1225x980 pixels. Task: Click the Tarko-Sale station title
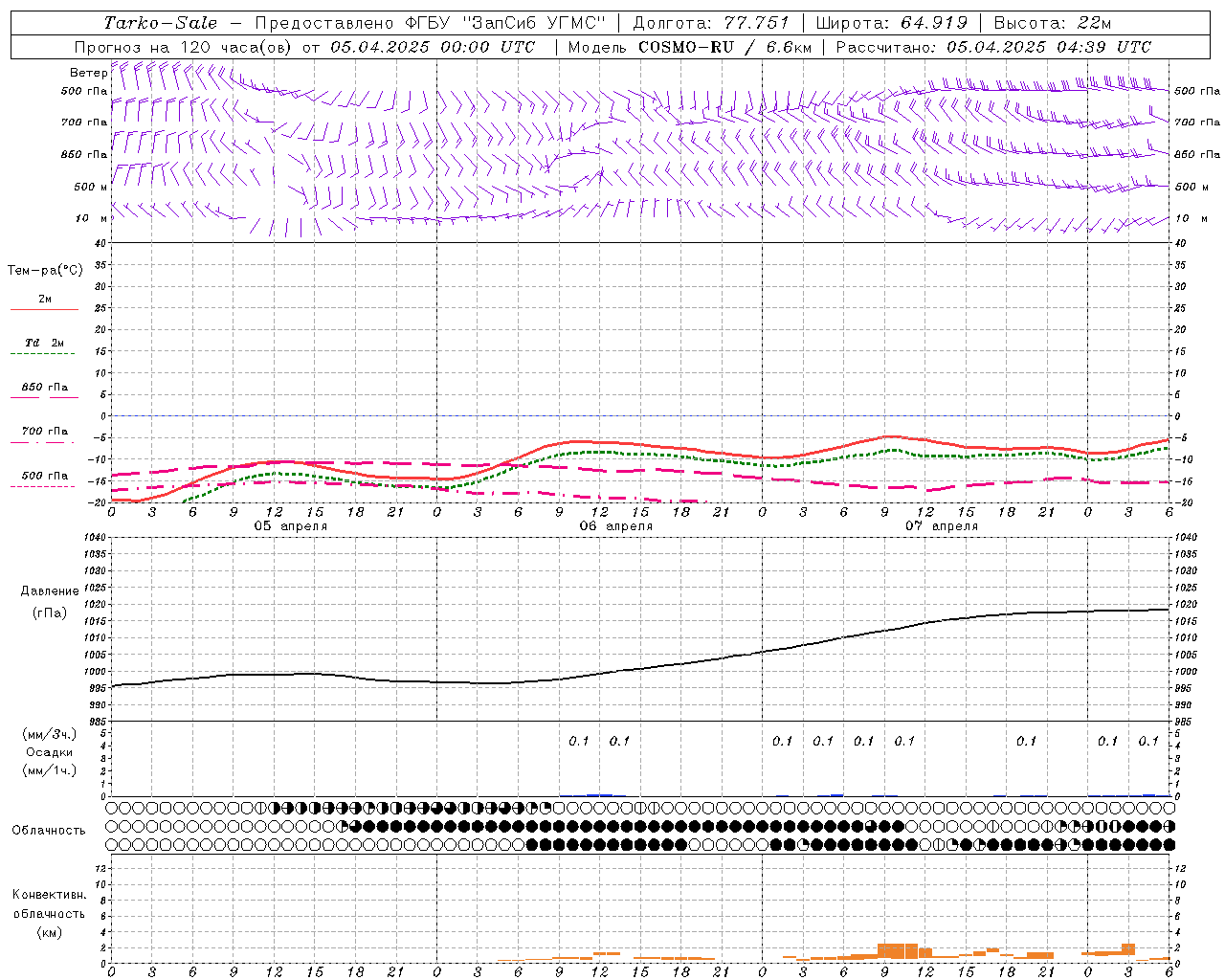160,23
